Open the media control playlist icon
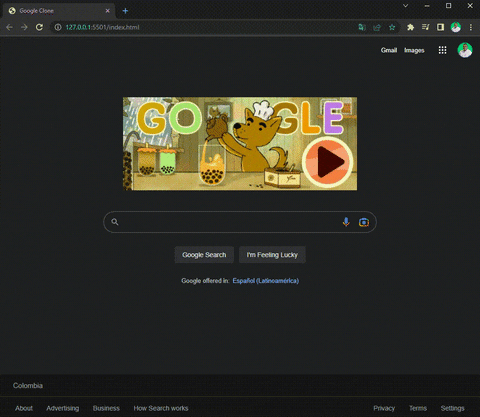Viewport: 480px width, 417px height. click(425, 27)
